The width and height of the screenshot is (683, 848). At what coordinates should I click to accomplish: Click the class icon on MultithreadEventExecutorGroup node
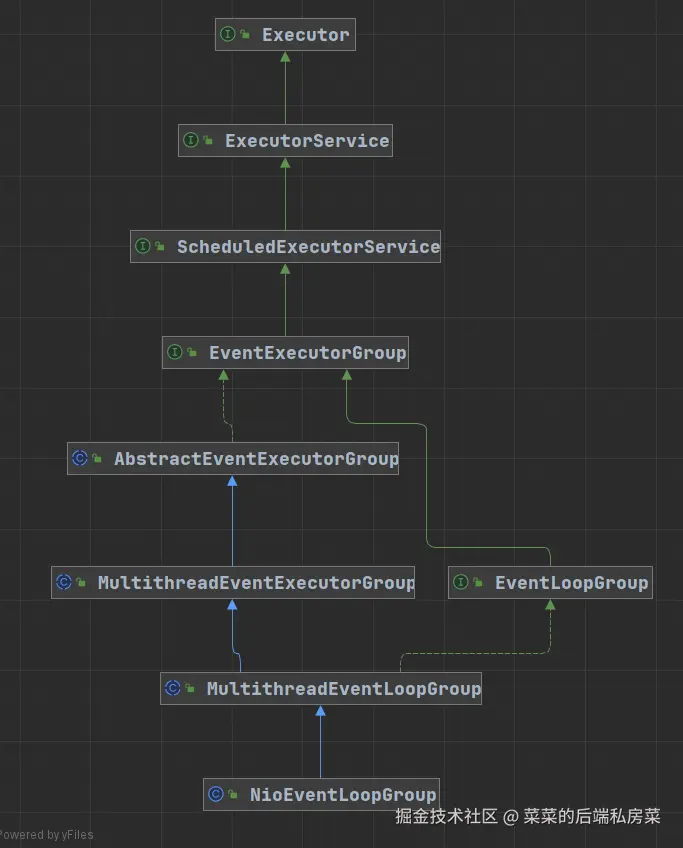point(64,582)
